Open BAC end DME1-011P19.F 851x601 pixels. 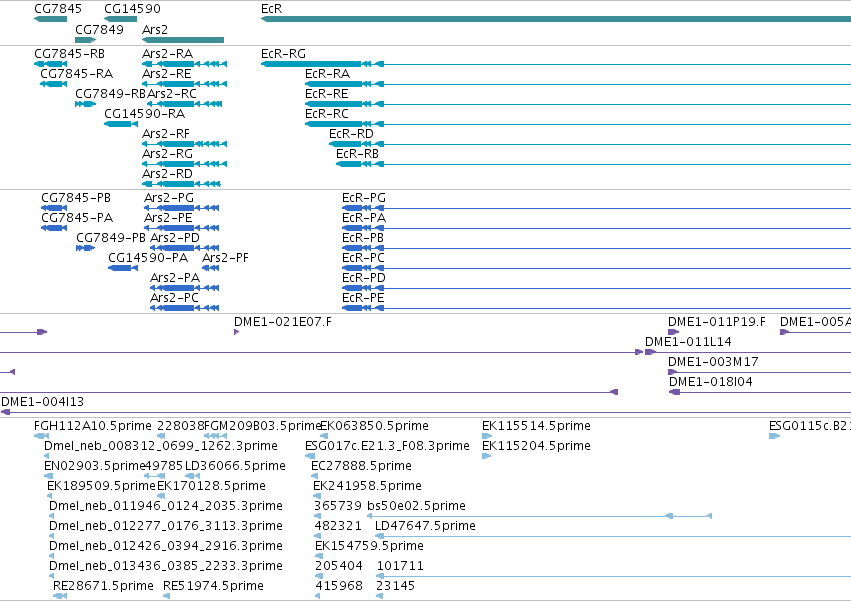point(717,322)
